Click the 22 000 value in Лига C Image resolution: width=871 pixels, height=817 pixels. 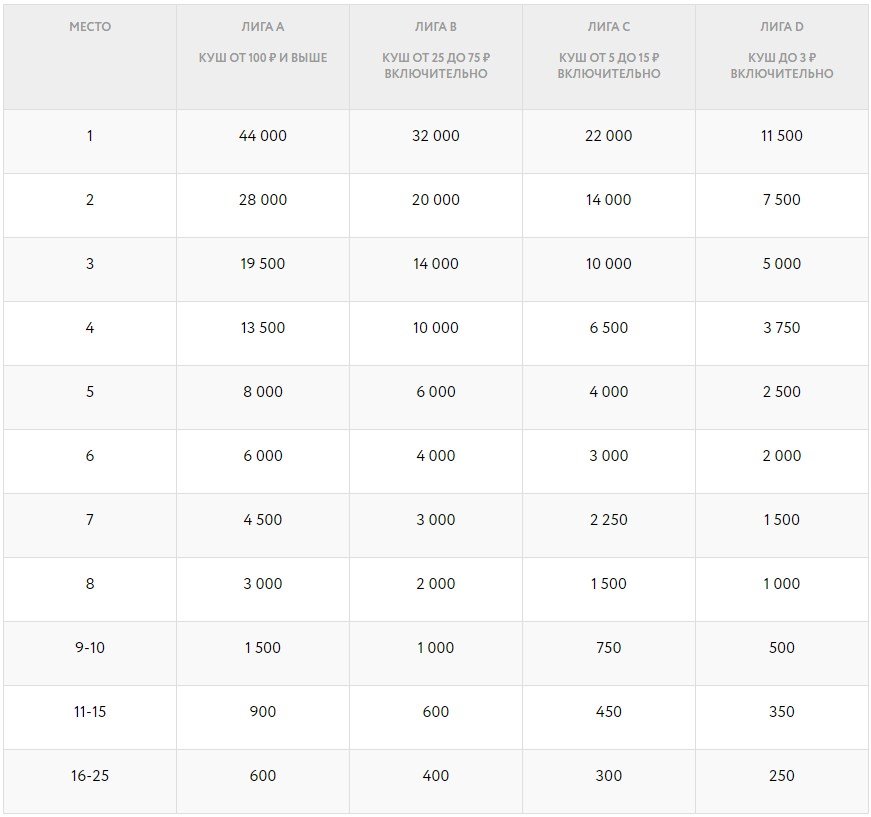(x=608, y=136)
